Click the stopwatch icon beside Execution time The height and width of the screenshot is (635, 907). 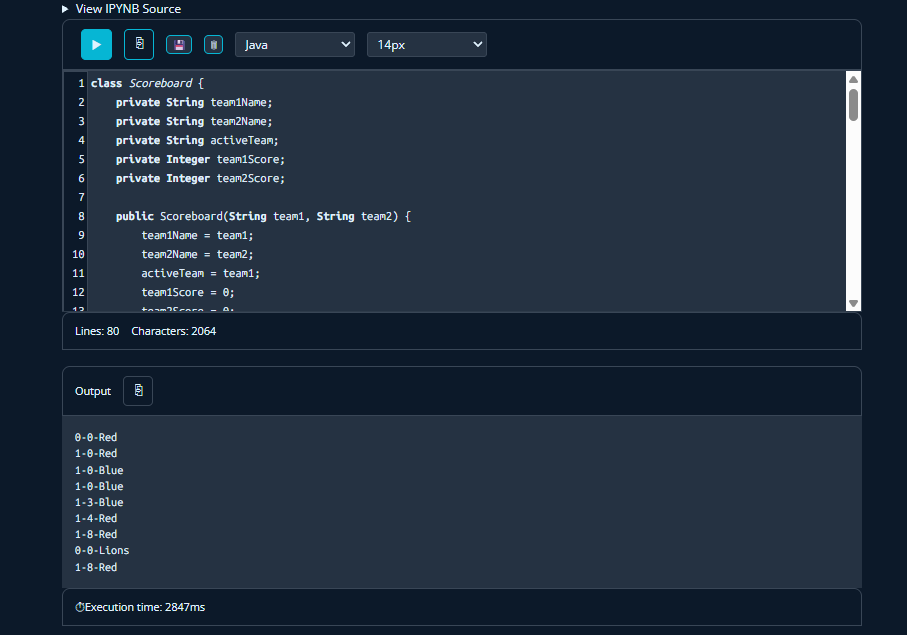[x=80, y=607]
